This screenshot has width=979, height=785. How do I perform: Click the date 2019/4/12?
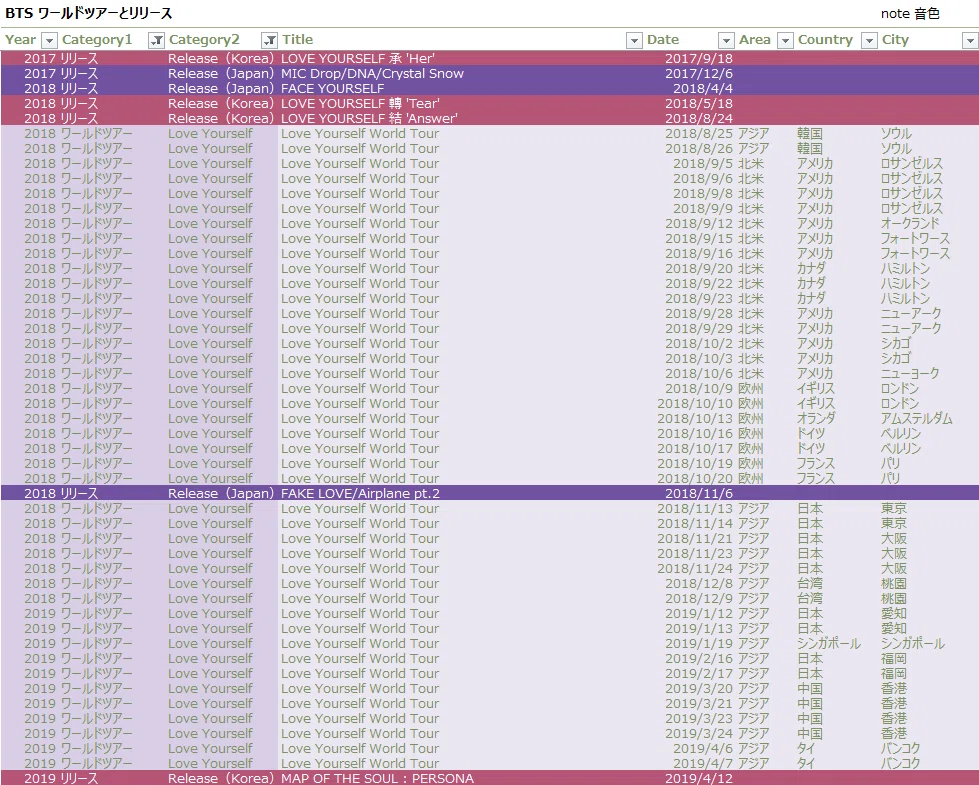tap(699, 778)
